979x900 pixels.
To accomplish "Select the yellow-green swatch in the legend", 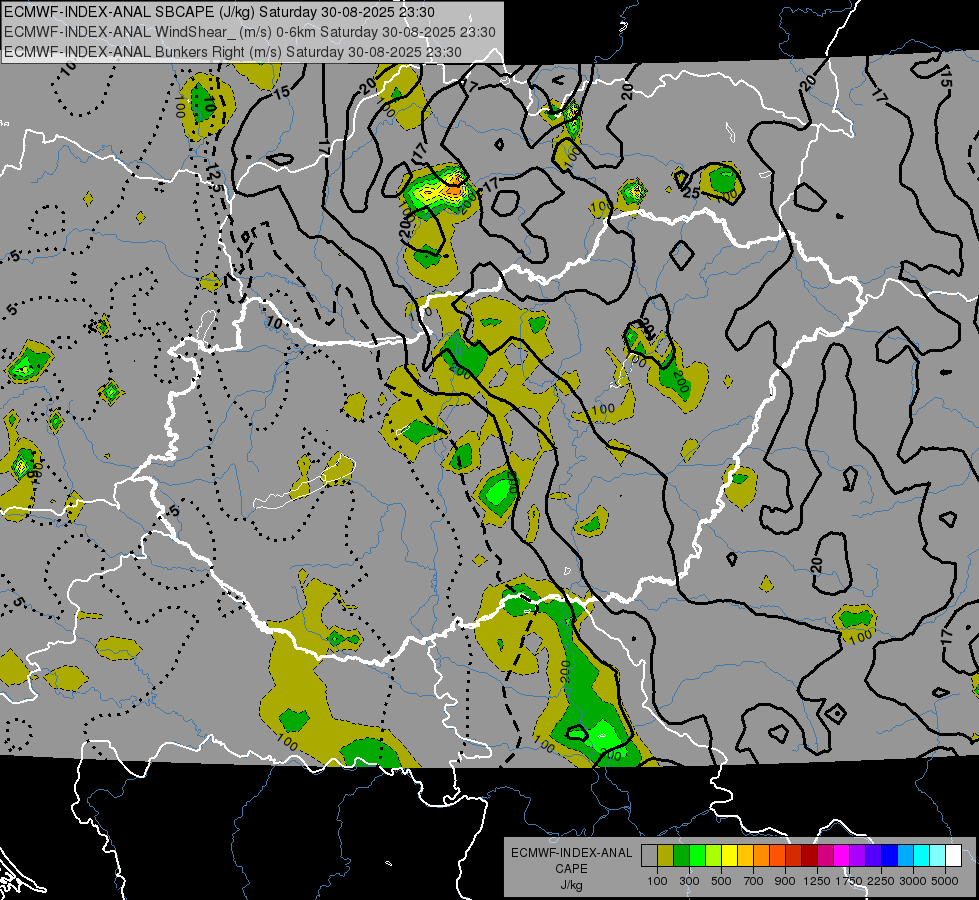I will click(713, 856).
